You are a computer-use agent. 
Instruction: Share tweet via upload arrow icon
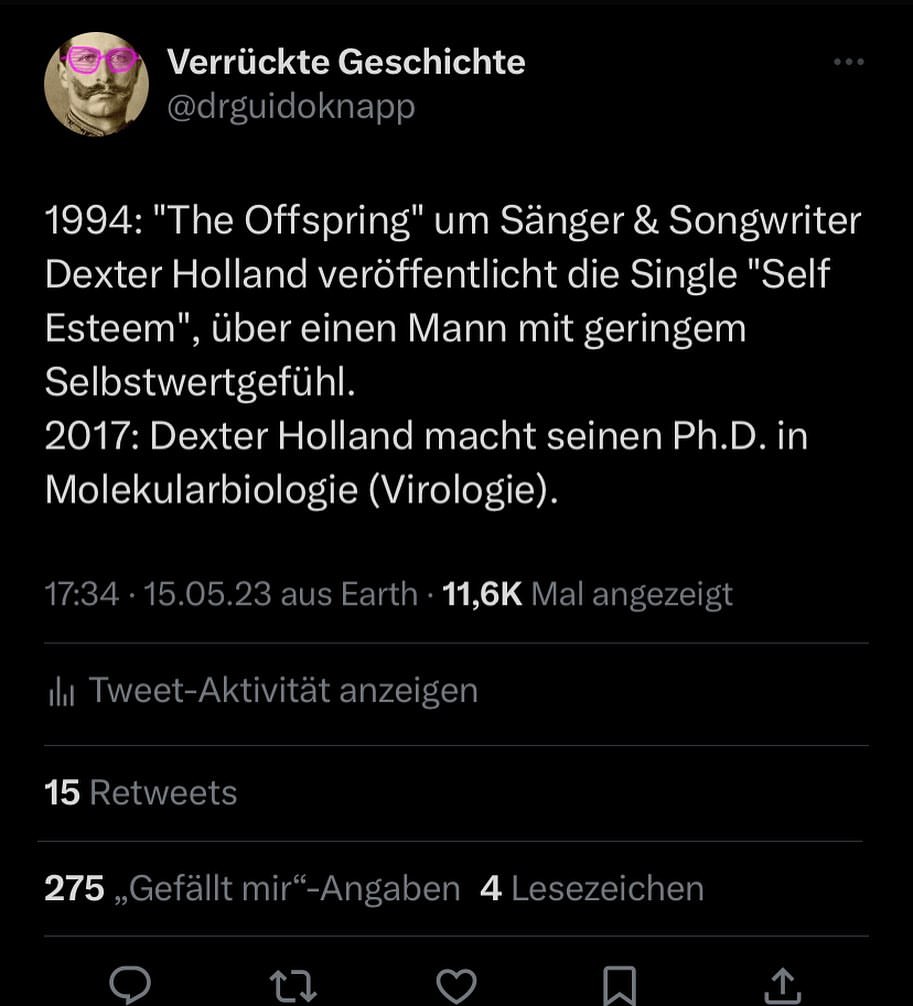pos(783,986)
